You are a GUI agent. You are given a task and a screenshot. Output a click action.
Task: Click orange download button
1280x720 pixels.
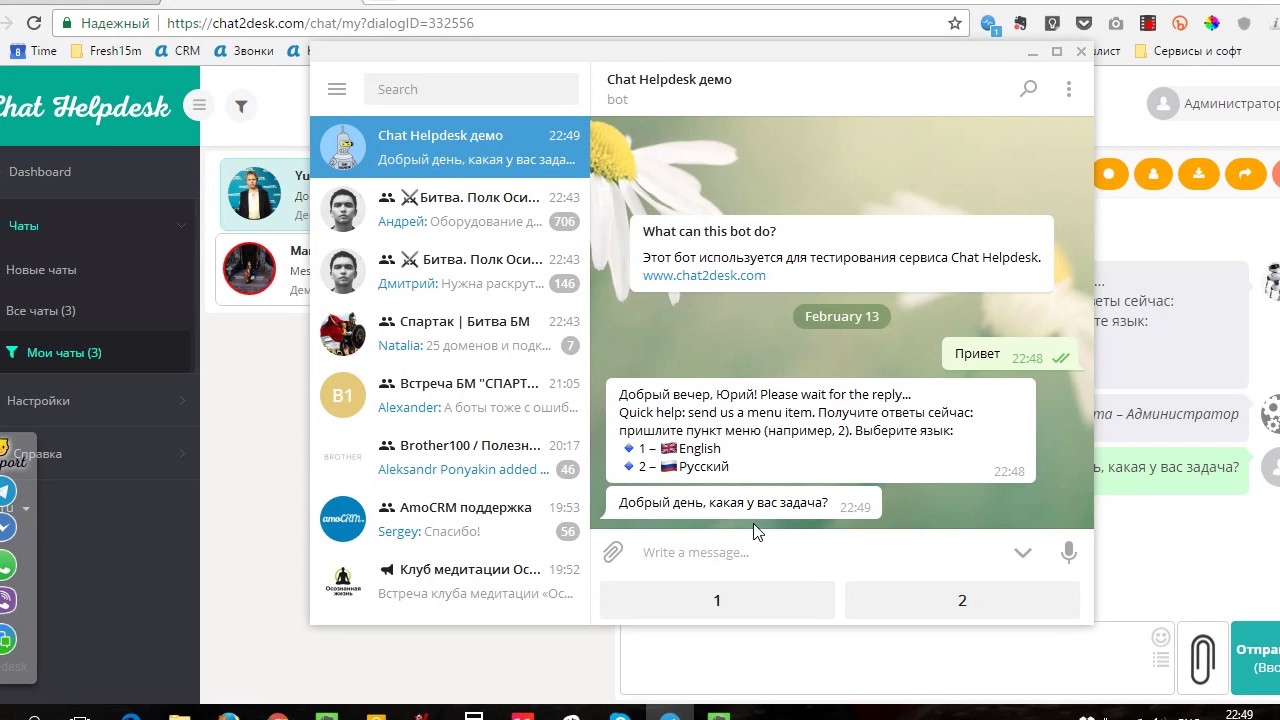pos(1198,174)
